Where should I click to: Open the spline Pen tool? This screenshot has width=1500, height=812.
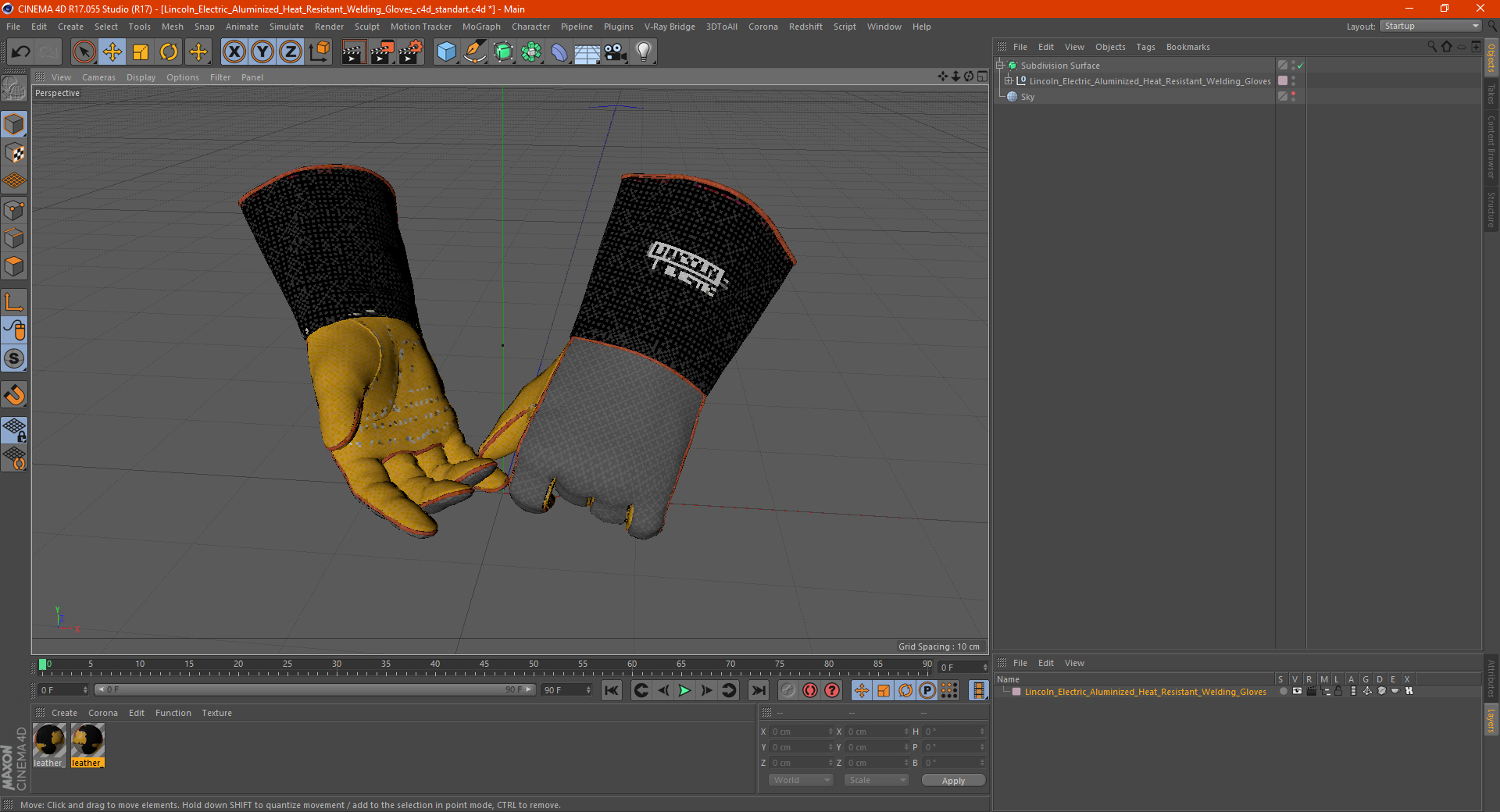click(475, 52)
